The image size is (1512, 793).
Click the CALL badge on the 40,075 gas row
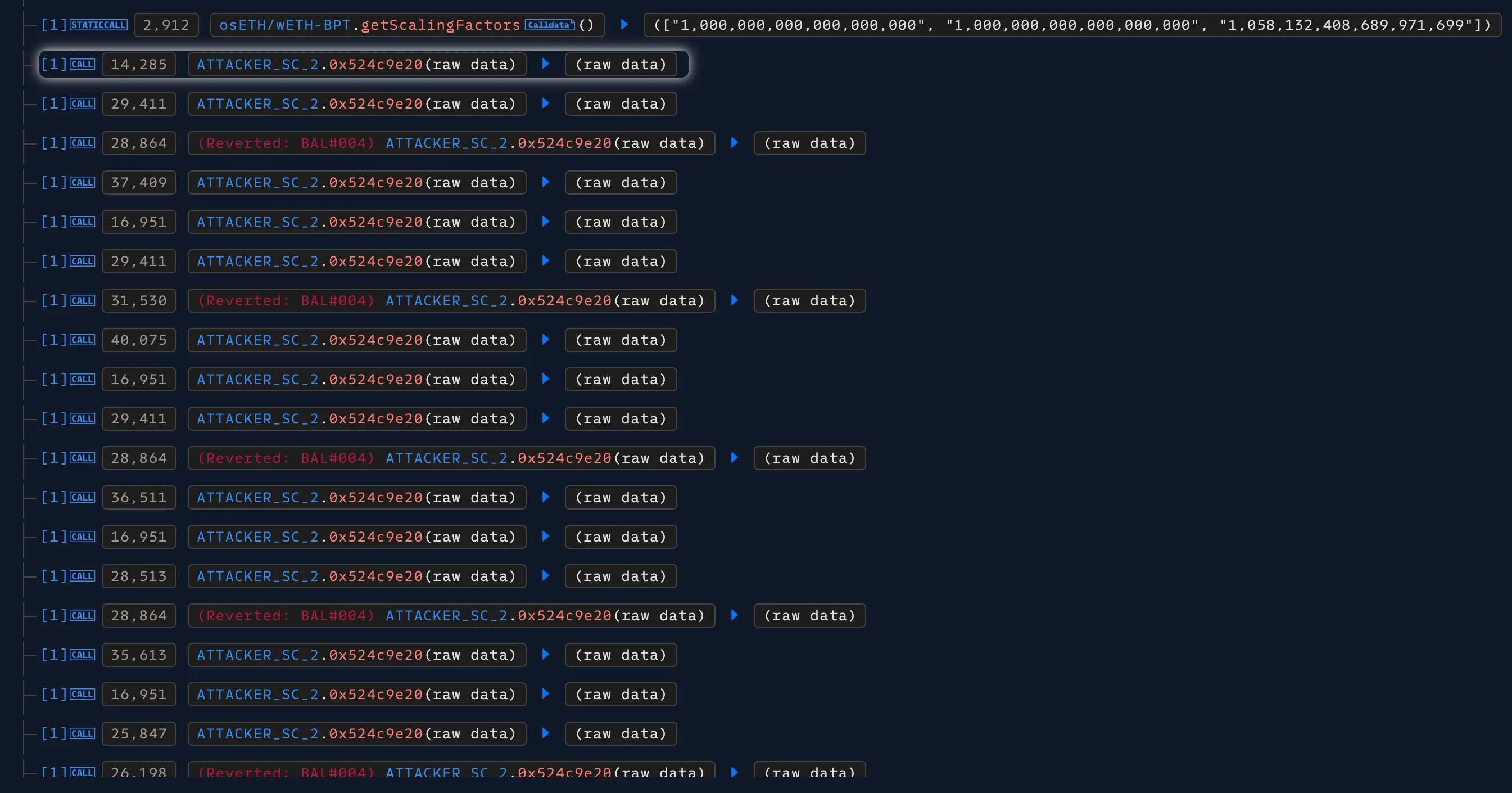[83, 340]
